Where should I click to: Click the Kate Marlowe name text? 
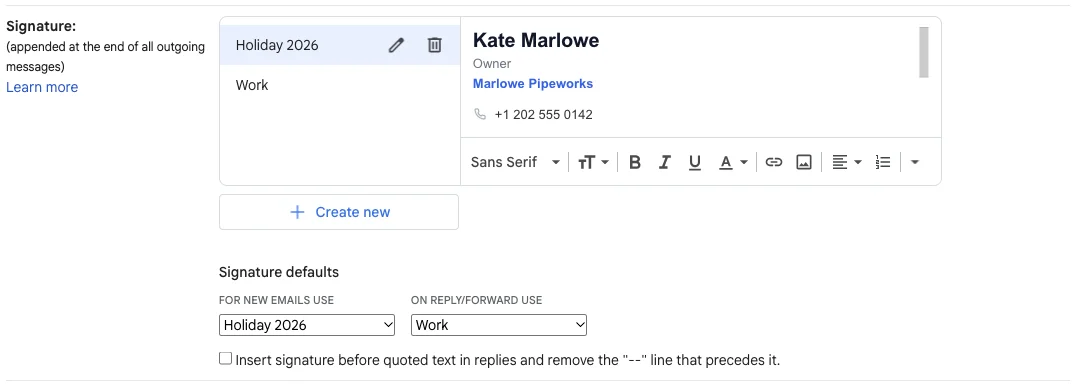[536, 40]
